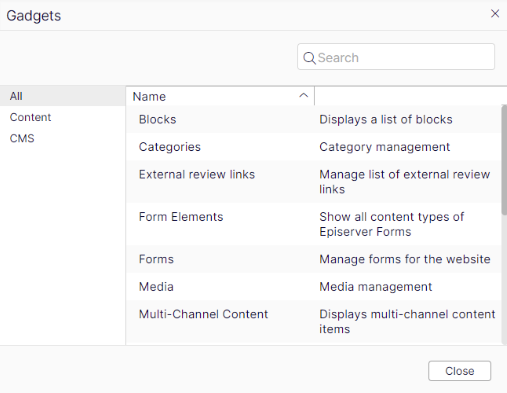The width and height of the screenshot is (507, 393).
Task: Click the magnifier icon in the search box
Action: point(309,58)
